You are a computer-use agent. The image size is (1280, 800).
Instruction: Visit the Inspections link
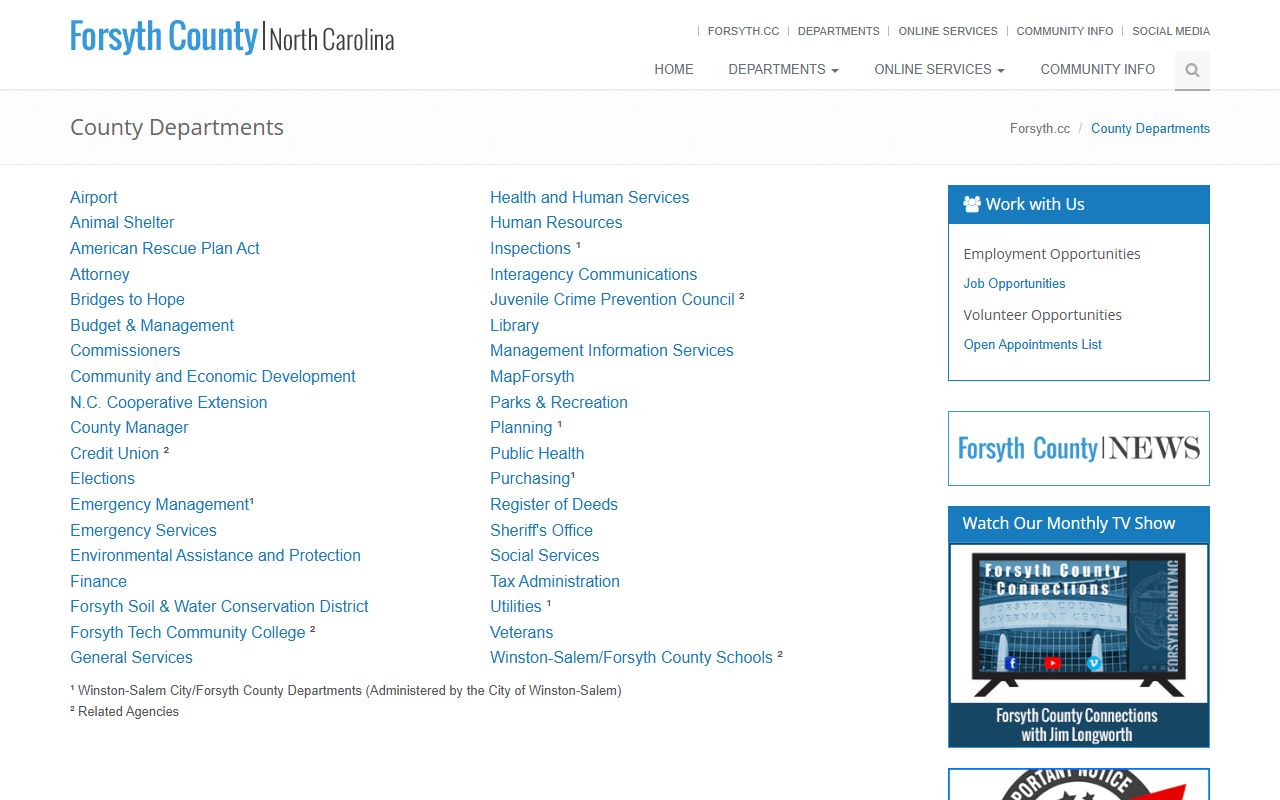(x=531, y=248)
